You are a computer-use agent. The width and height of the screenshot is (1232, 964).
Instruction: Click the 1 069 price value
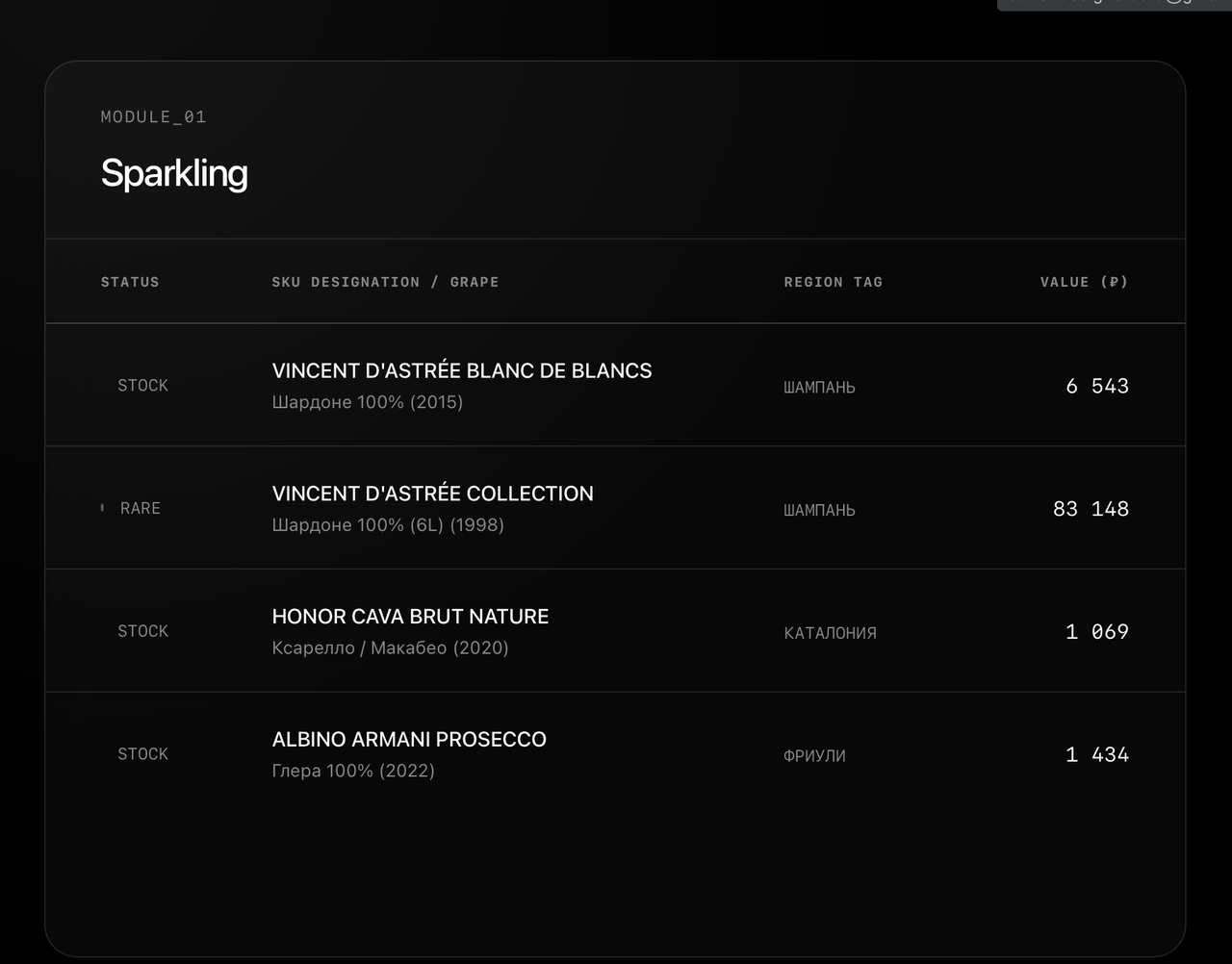click(x=1097, y=631)
